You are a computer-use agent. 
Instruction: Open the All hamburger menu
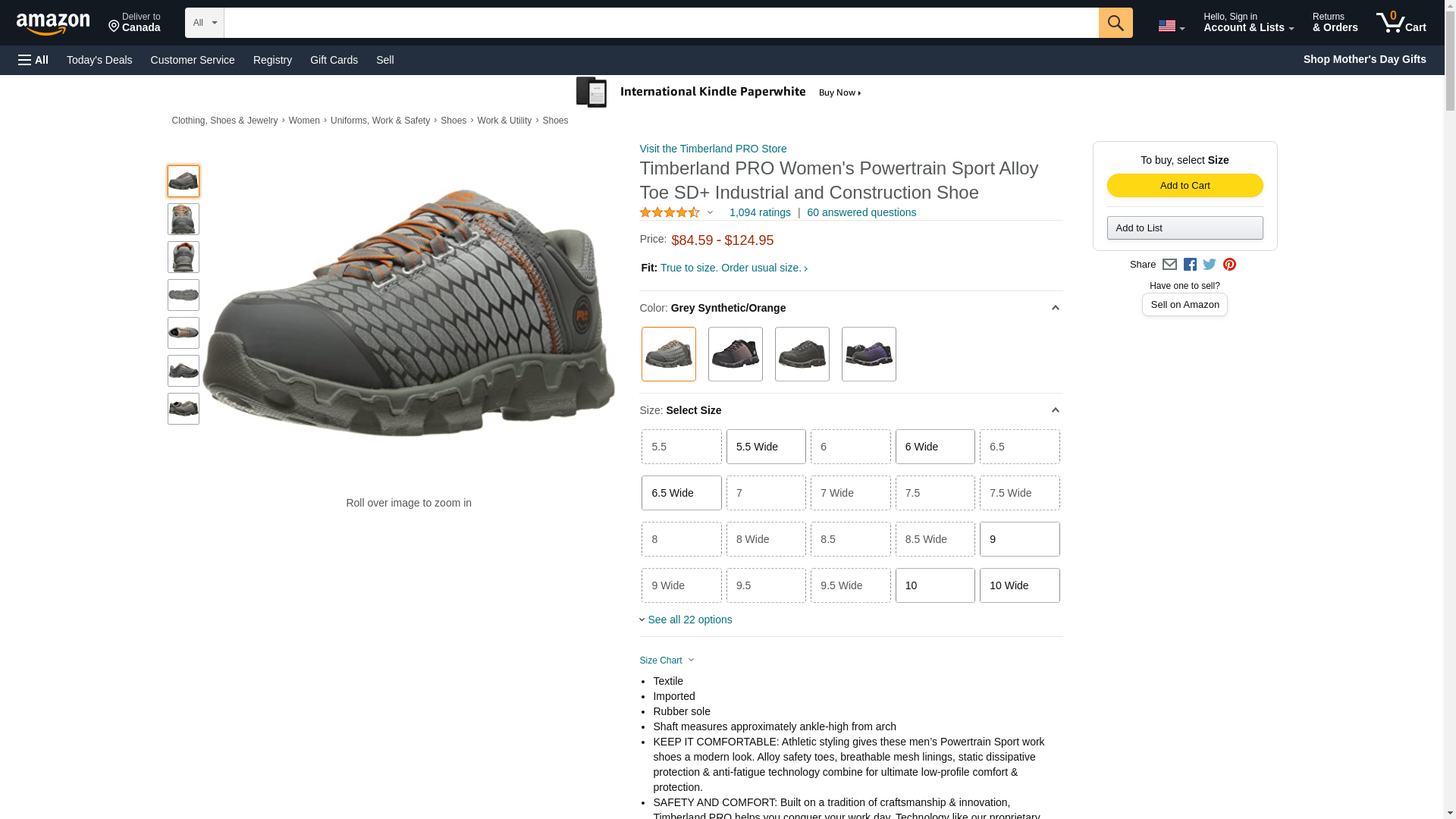(x=33, y=60)
